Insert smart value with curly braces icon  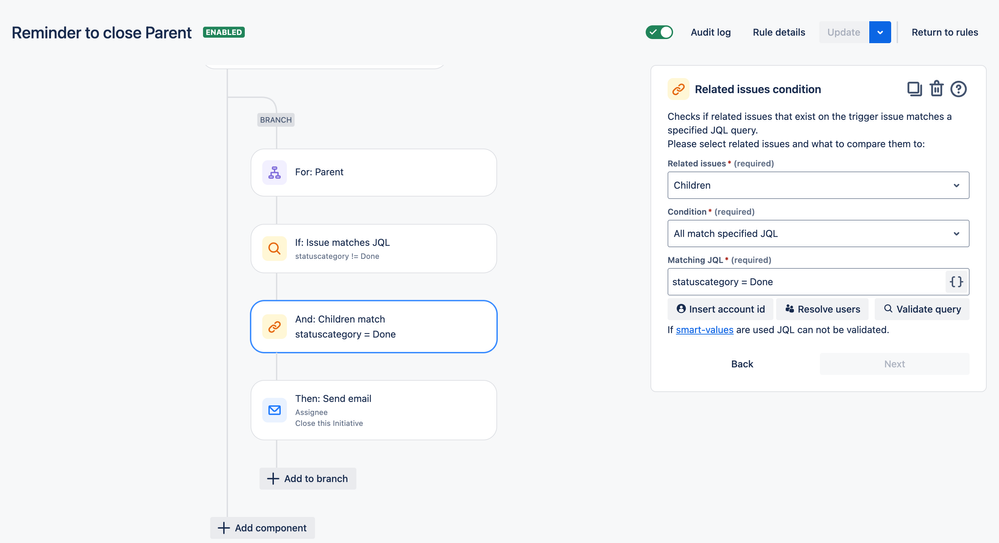click(956, 282)
